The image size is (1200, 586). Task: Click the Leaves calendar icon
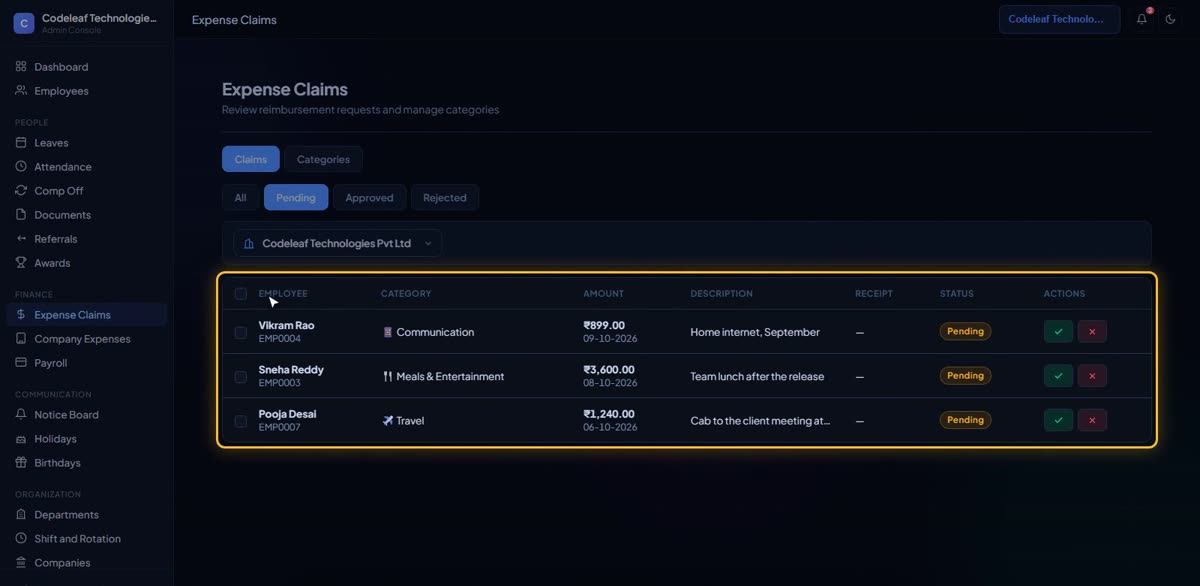(x=21, y=143)
